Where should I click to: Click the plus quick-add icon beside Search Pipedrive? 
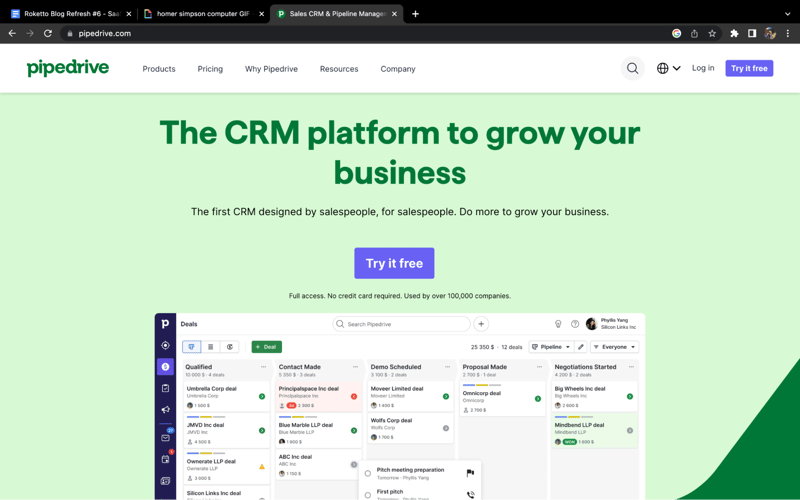click(x=481, y=324)
